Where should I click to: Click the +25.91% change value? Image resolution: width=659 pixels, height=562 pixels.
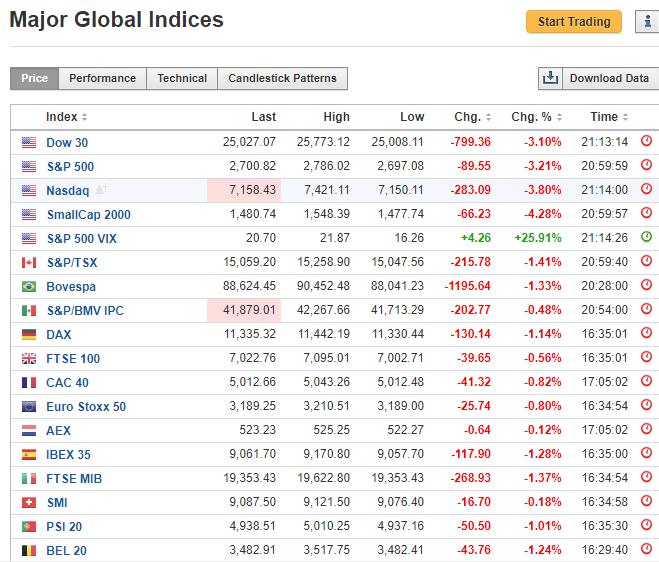538,237
